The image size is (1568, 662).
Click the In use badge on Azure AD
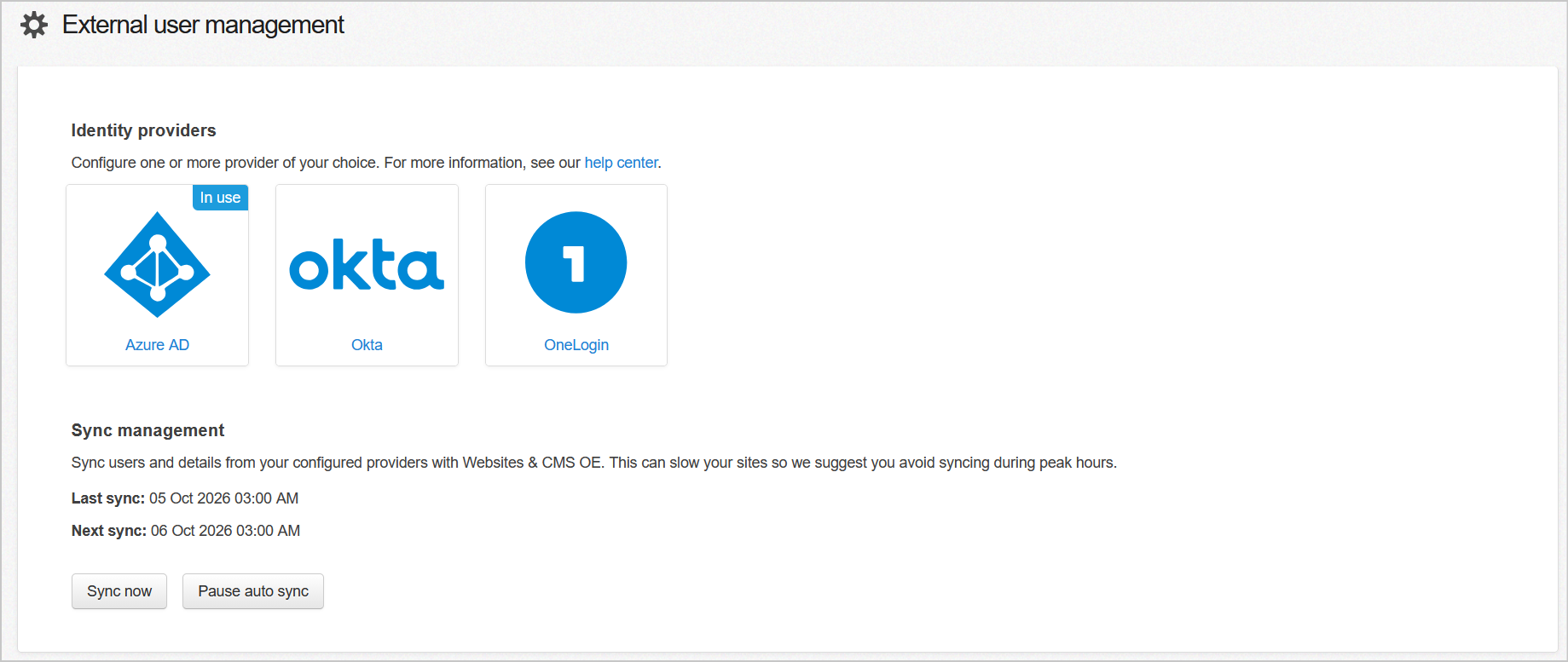click(220, 198)
